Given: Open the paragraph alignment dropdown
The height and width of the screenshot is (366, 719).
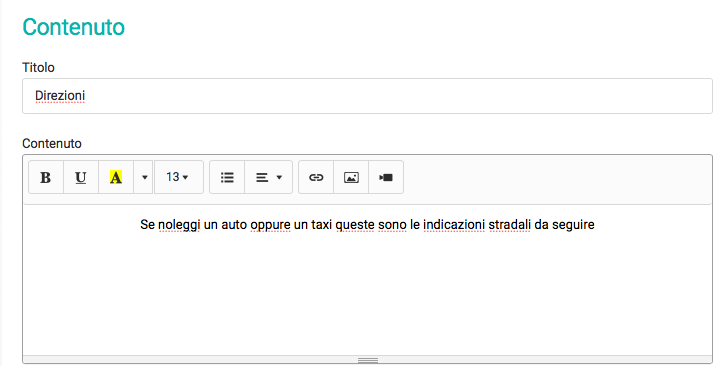Looking at the screenshot, I should coord(268,177).
